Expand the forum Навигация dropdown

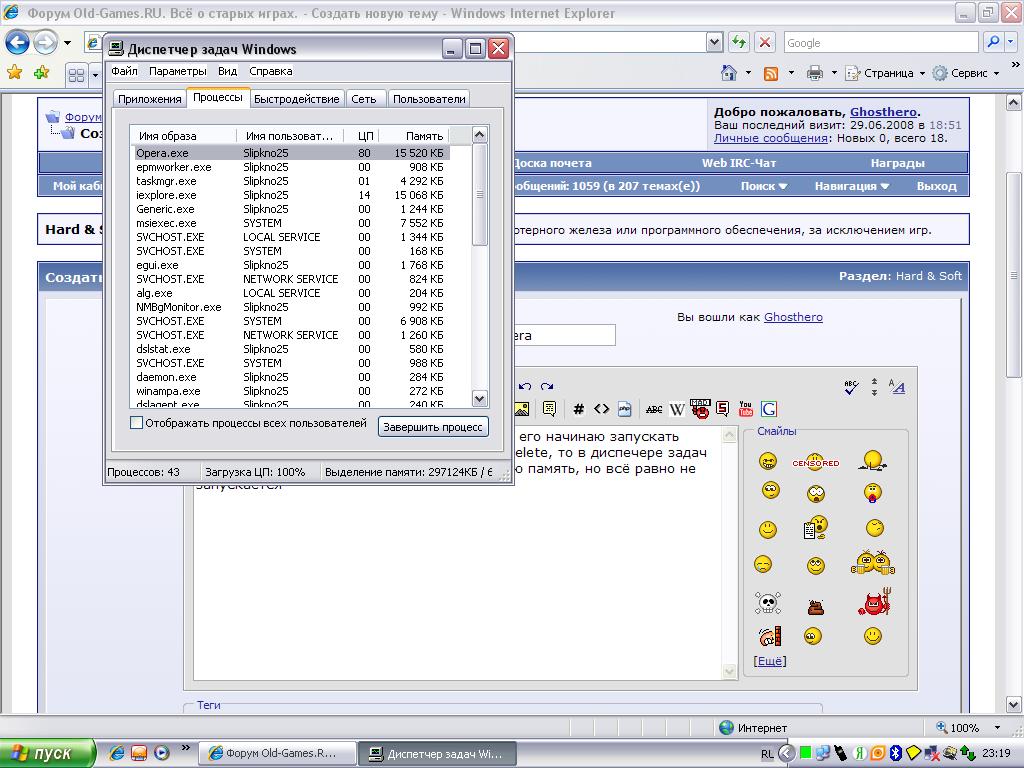pyautogui.click(x=851, y=186)
